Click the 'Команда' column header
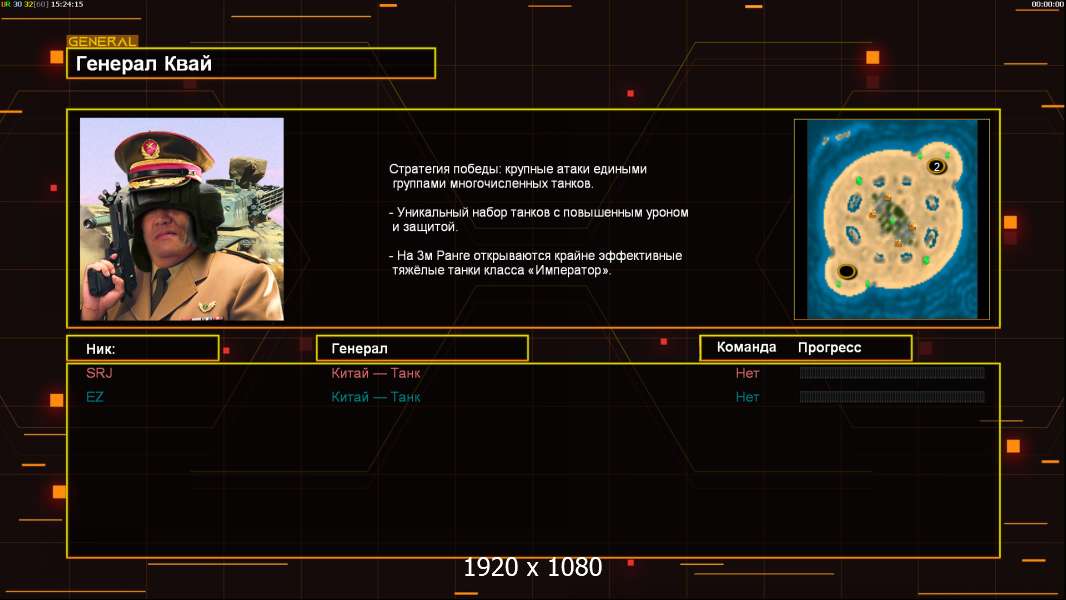The height and width of the screenshot is (600, 1066). pyautogui.click(x=746, y=347)
